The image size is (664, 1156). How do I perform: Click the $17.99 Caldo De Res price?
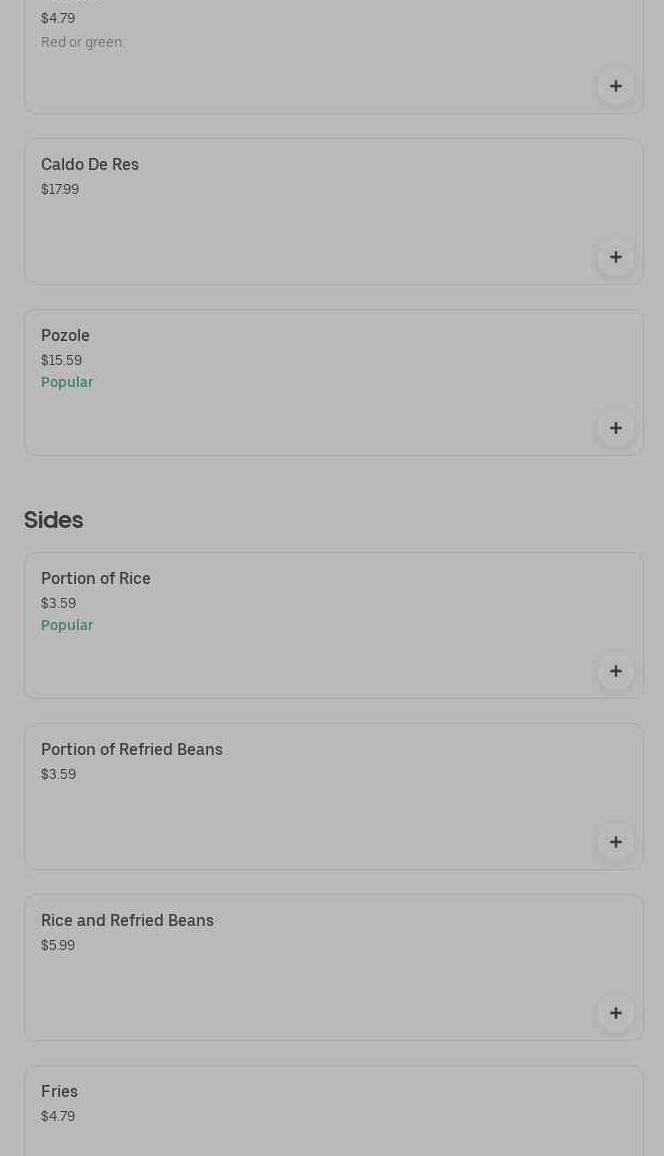point(60,189)
